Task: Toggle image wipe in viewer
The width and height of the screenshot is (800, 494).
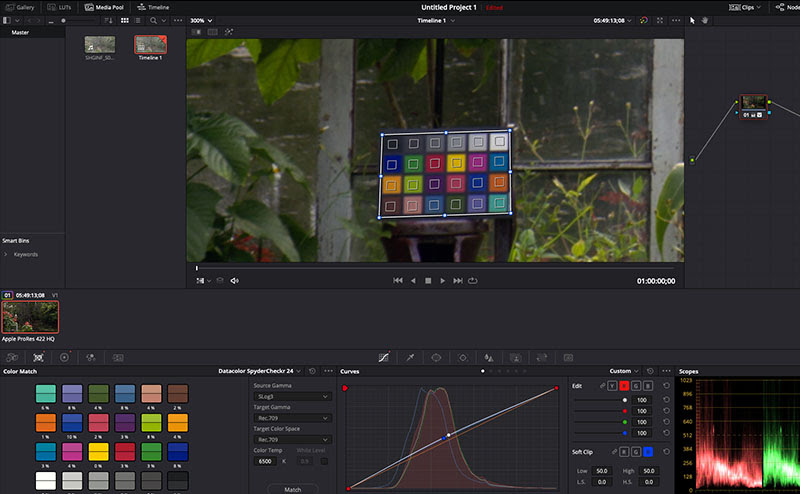Action: click(196, 32)
